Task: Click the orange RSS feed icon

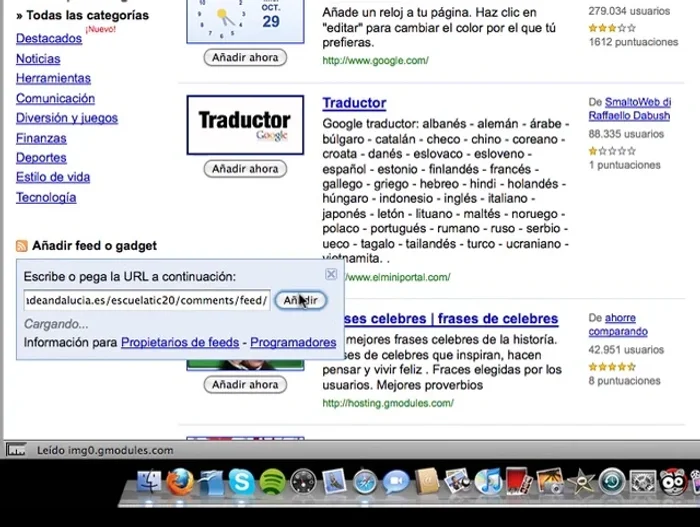Action: 21,246
